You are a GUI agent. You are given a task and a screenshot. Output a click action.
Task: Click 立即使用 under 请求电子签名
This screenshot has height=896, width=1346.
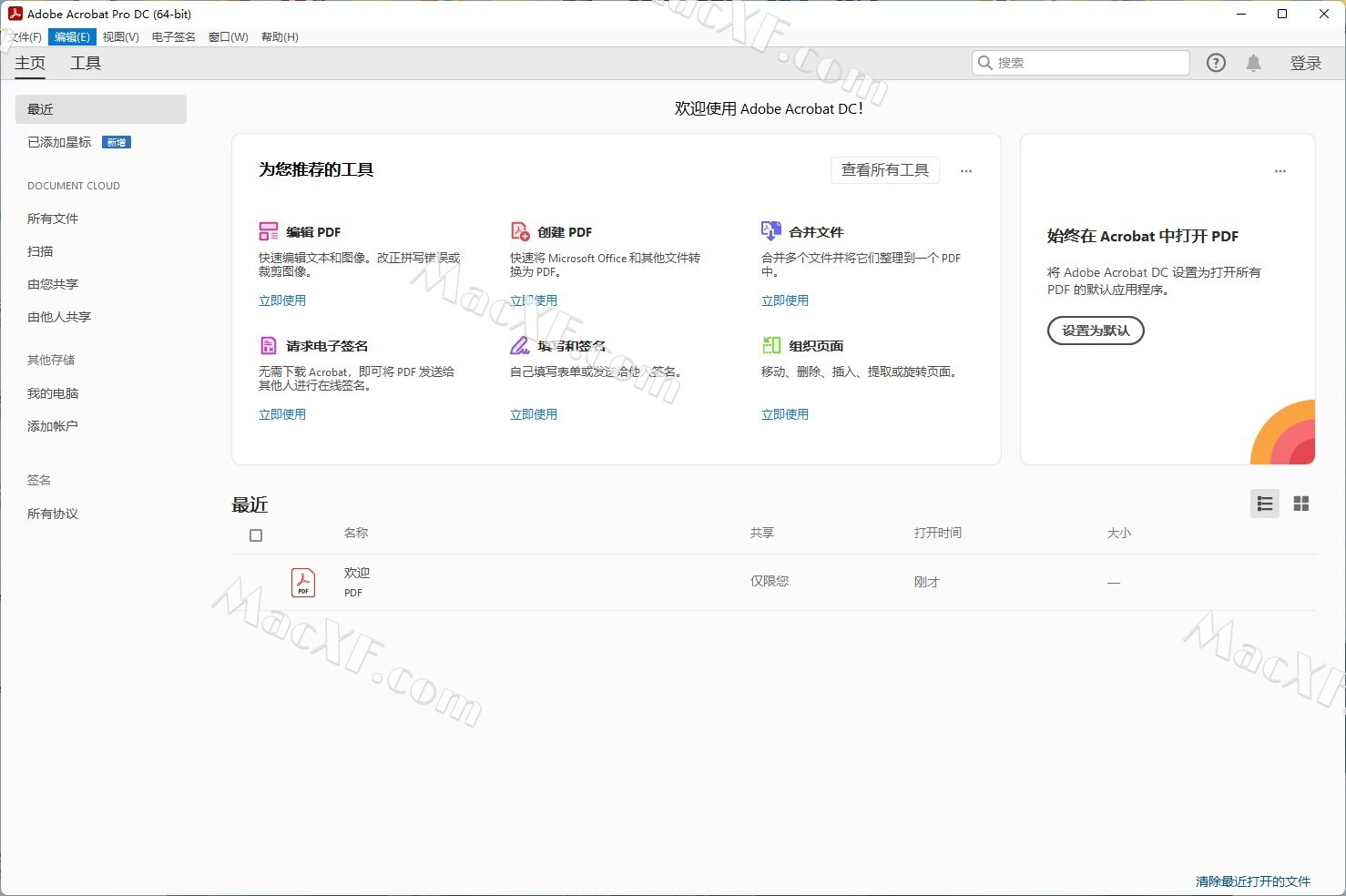pyautogui.click(x=282, y=414)
